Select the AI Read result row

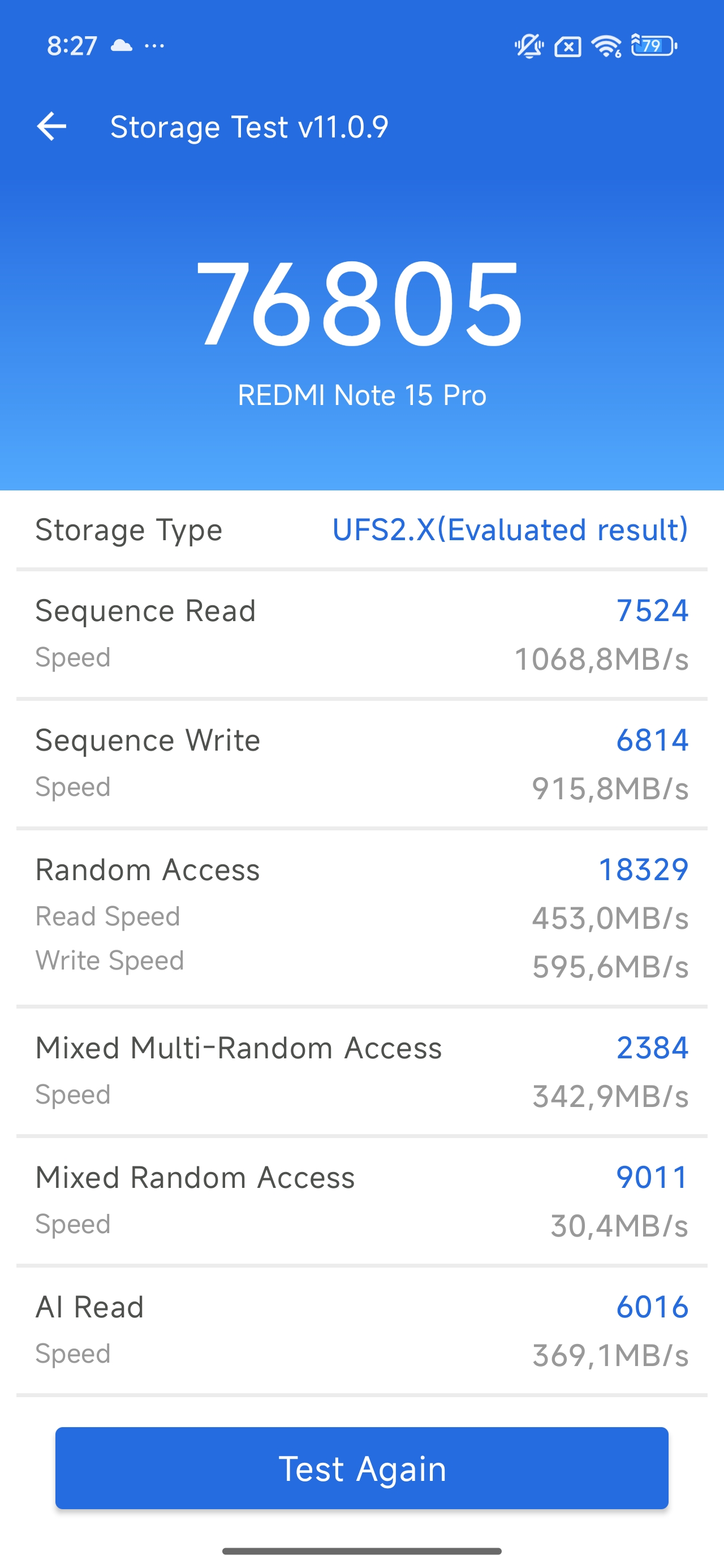pos(361,1330)
